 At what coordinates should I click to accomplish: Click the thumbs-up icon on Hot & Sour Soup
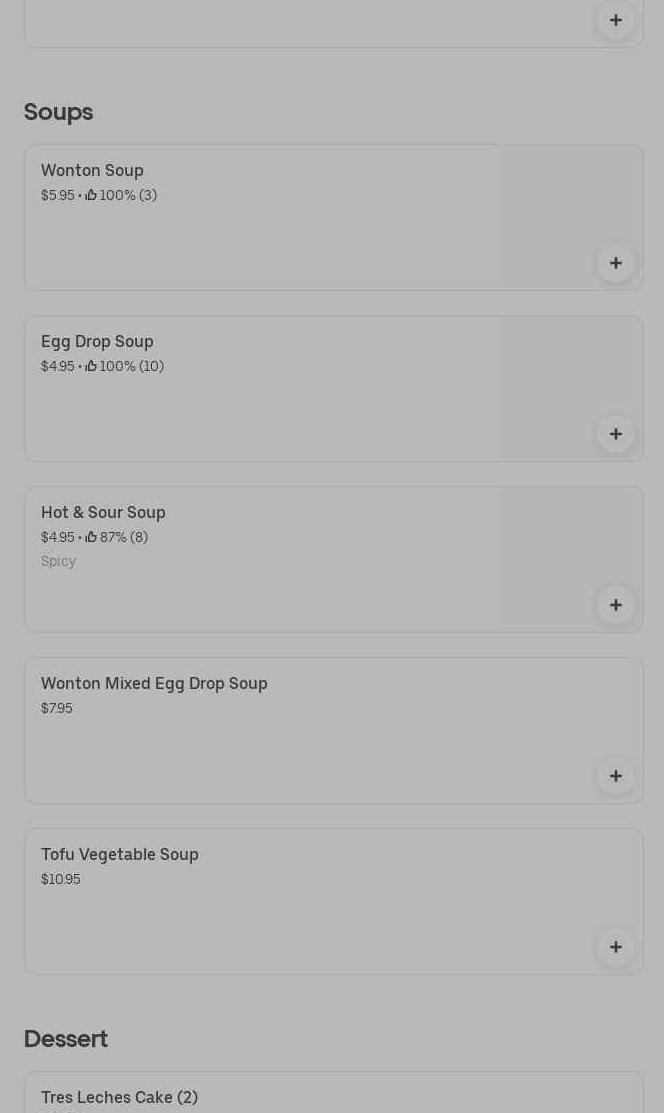pos(91,537)
